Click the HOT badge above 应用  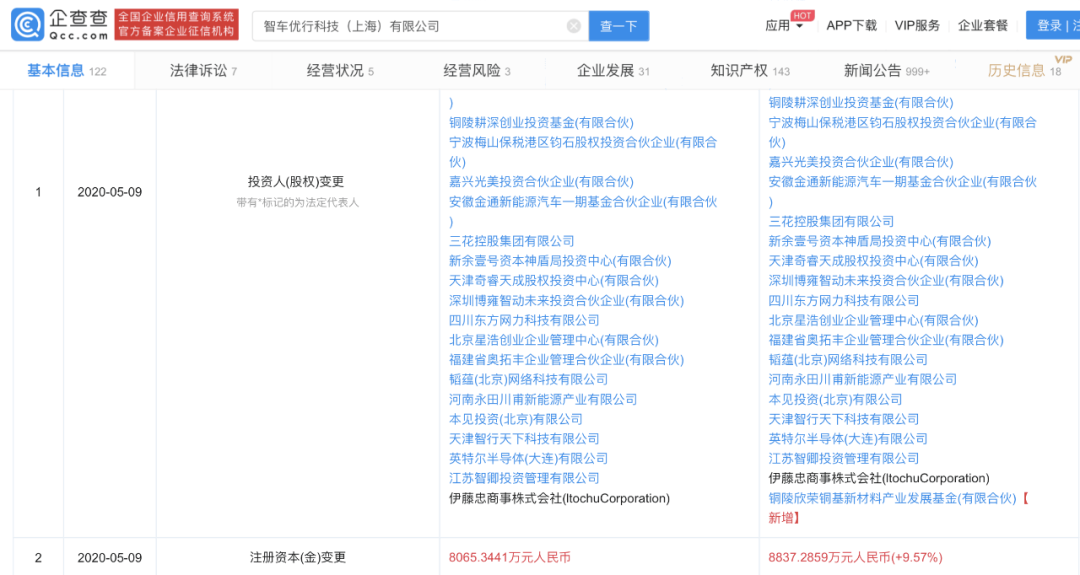[802, 15]
